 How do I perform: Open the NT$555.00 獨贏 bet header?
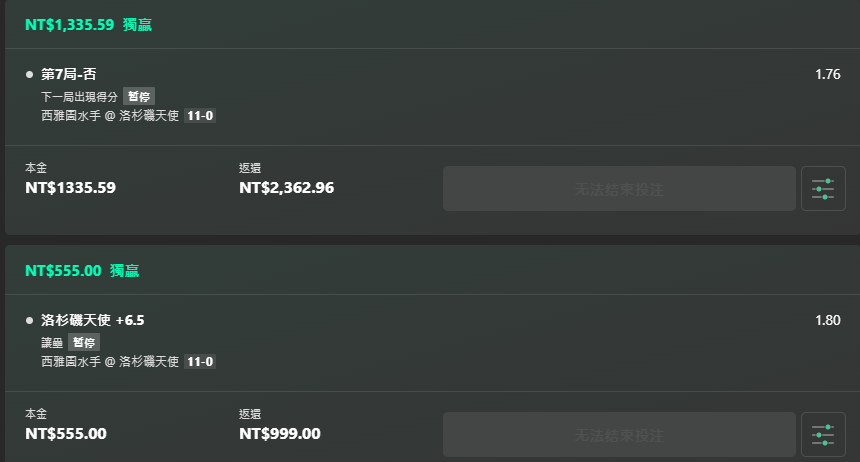click(x=82, y=271)
